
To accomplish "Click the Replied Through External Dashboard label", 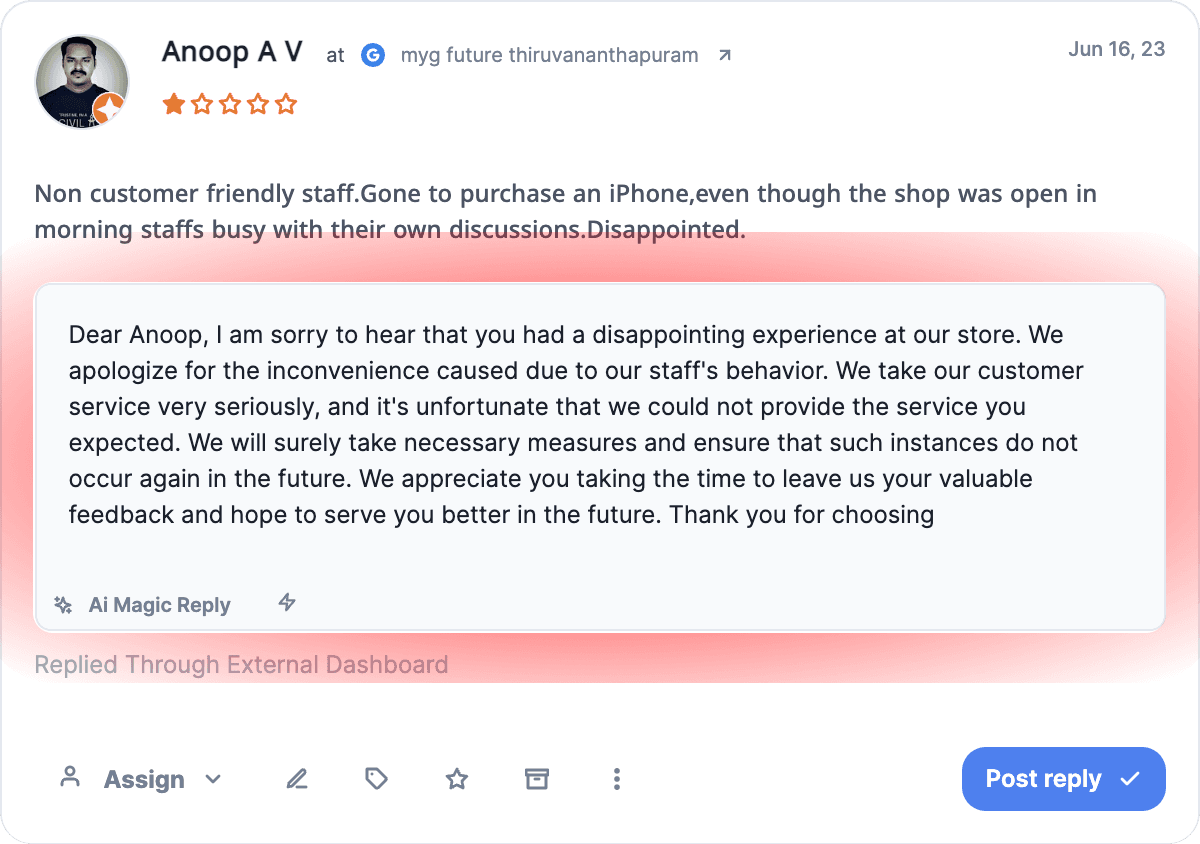I will pos(240,664).
